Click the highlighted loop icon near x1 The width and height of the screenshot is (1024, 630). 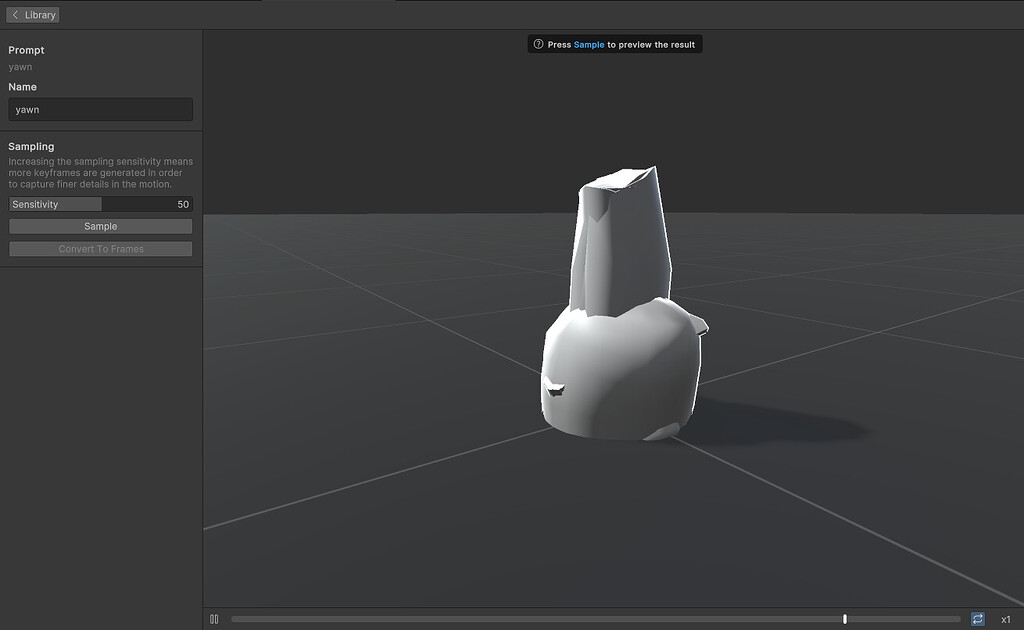[979, 618]
